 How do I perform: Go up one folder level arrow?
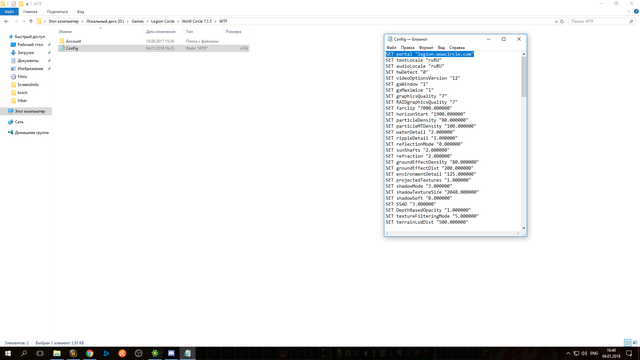[31, 21]
